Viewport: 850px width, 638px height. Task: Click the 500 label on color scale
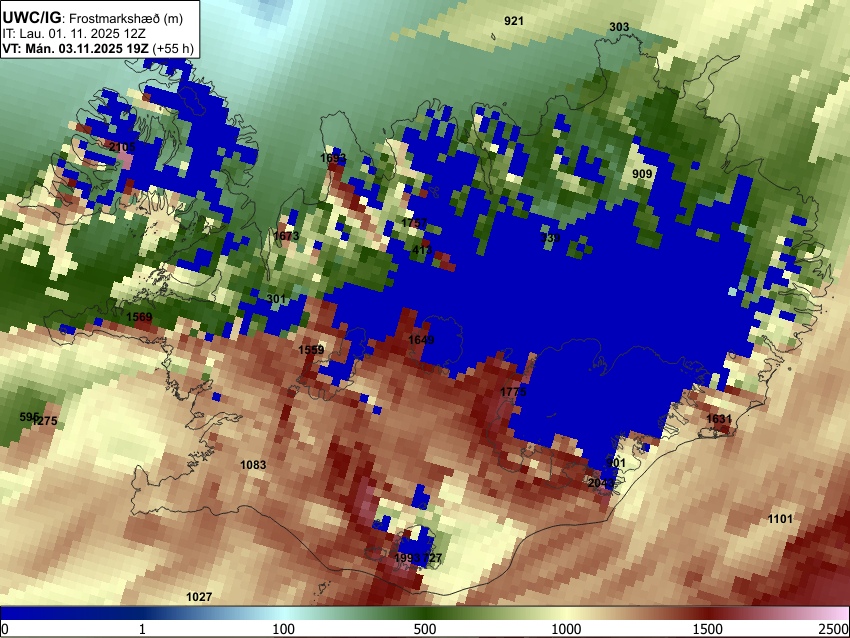point(425,629)
